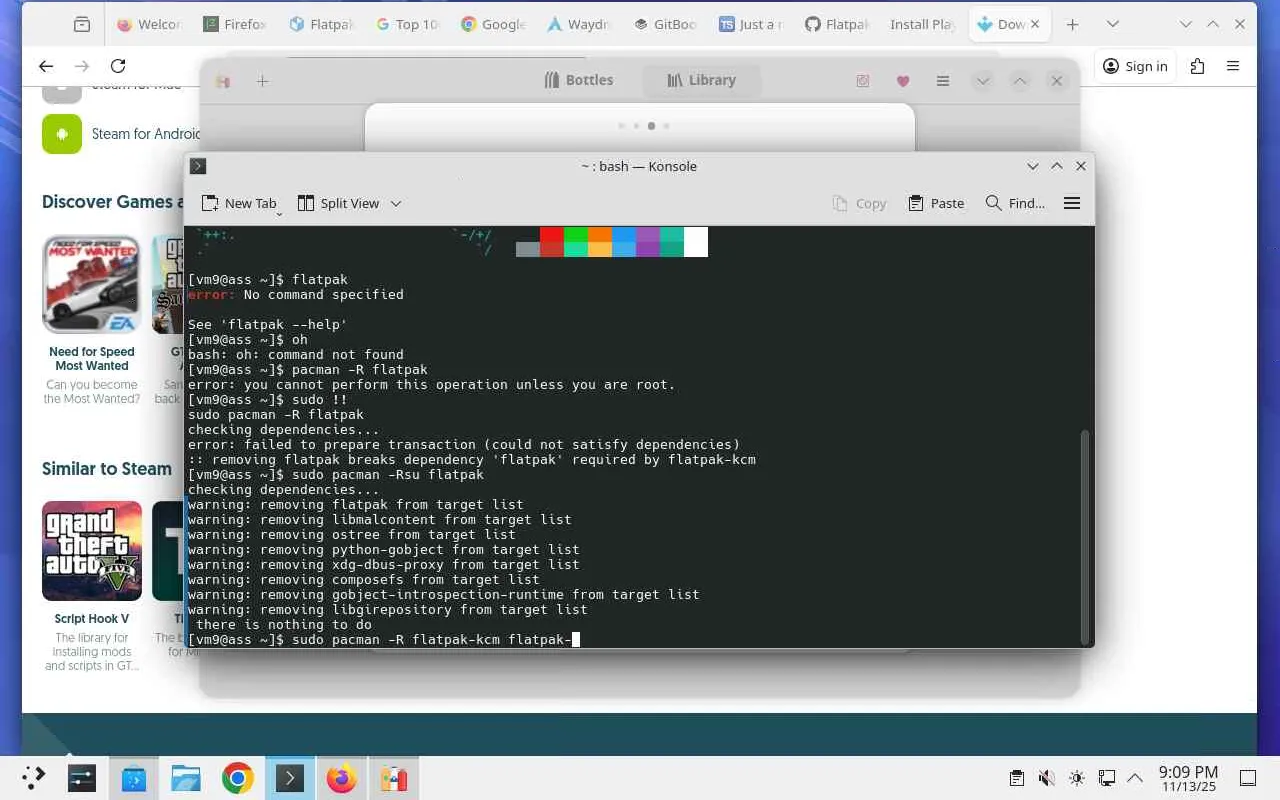Expand the Firefox list-all-tabs chevron

1112,25
